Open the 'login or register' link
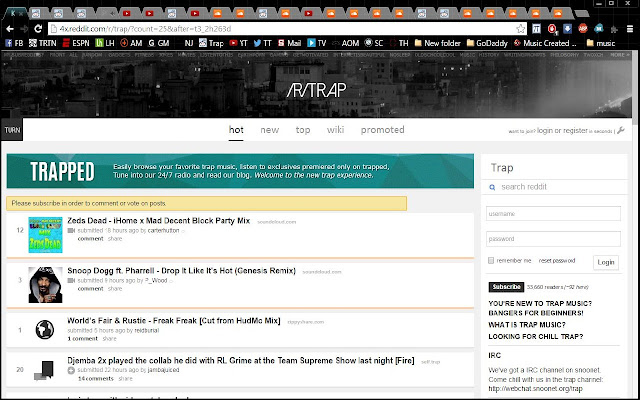 (x=562, y=131)
